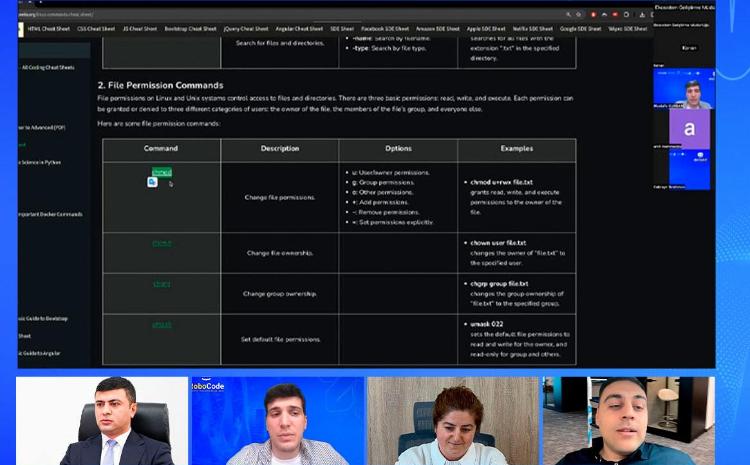Open the Angular Cheat Sheet bookmark
750x465 pixels.
pos(299,29)
